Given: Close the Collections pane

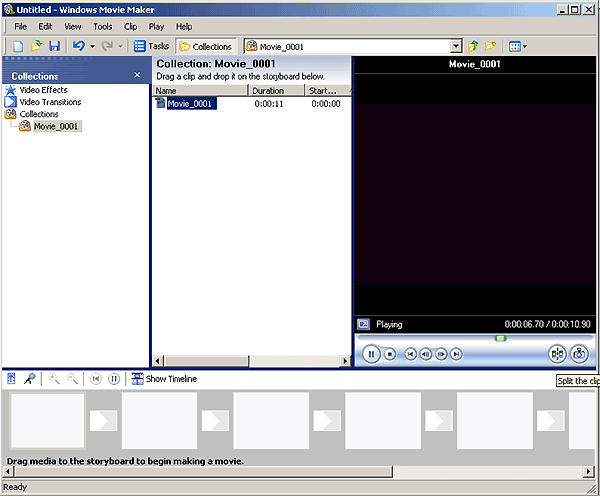Looking at the screenshot, I should pyautogui.click(x=137, y=75).
